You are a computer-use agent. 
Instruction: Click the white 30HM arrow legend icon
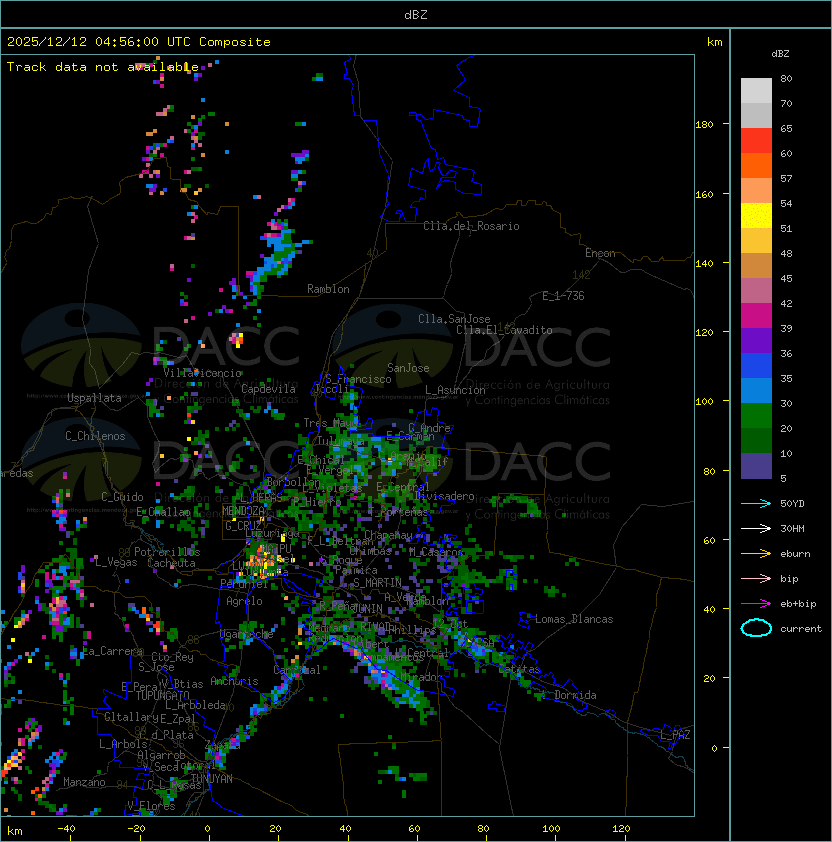756,528
